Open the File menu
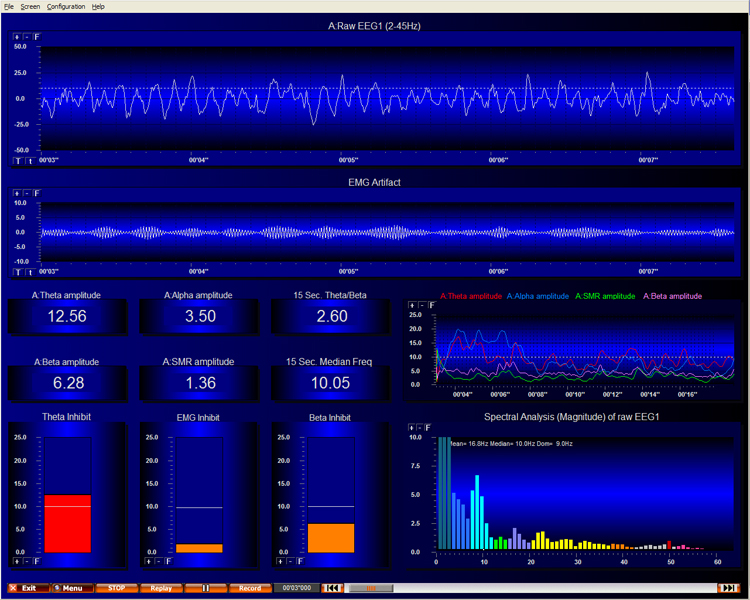750x600 pixels. tap(9, 6)
